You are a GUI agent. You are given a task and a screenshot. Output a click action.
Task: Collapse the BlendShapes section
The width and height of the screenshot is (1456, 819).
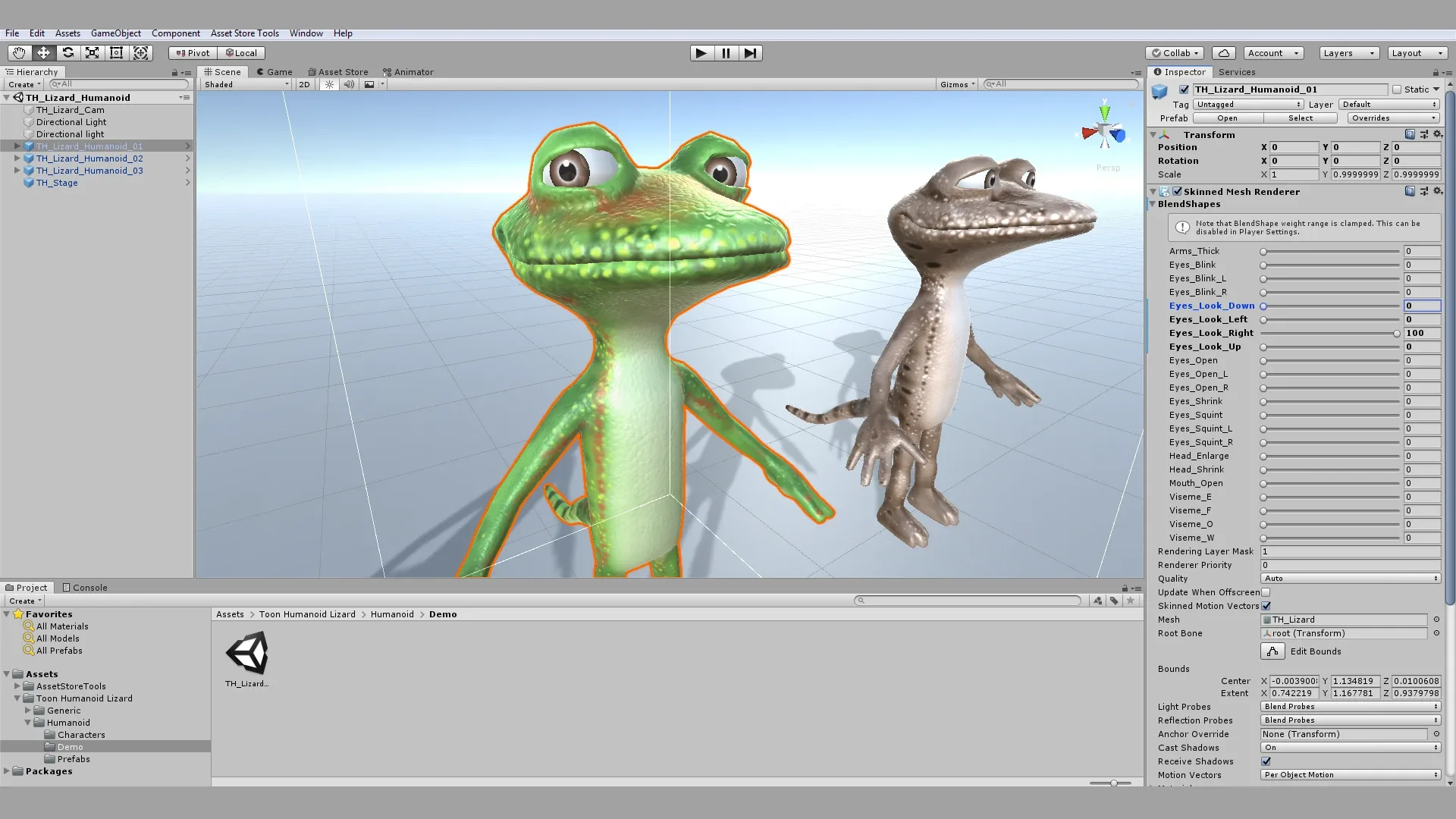coord(1153,204)
